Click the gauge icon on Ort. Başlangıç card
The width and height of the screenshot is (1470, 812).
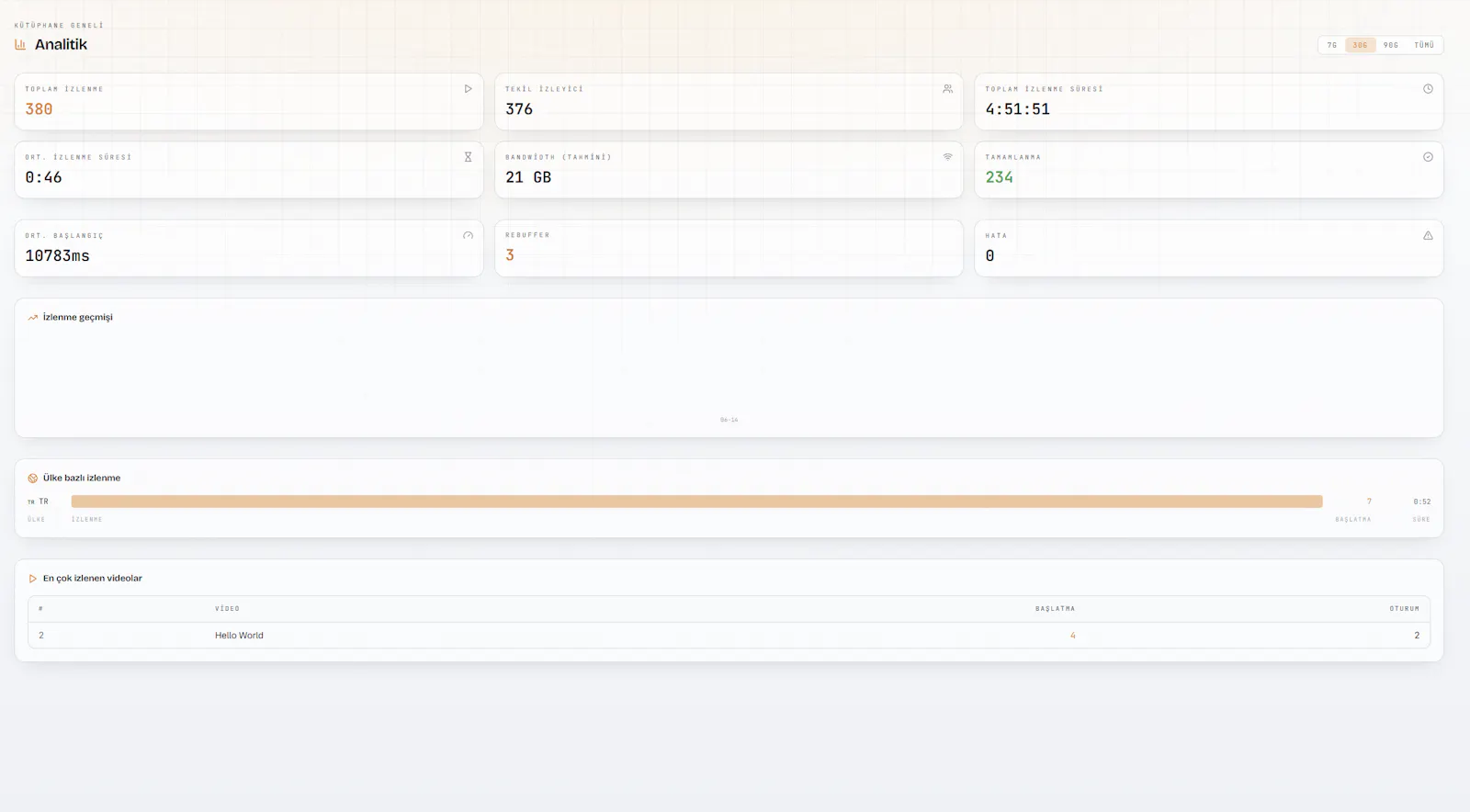[x=468, y=235]
